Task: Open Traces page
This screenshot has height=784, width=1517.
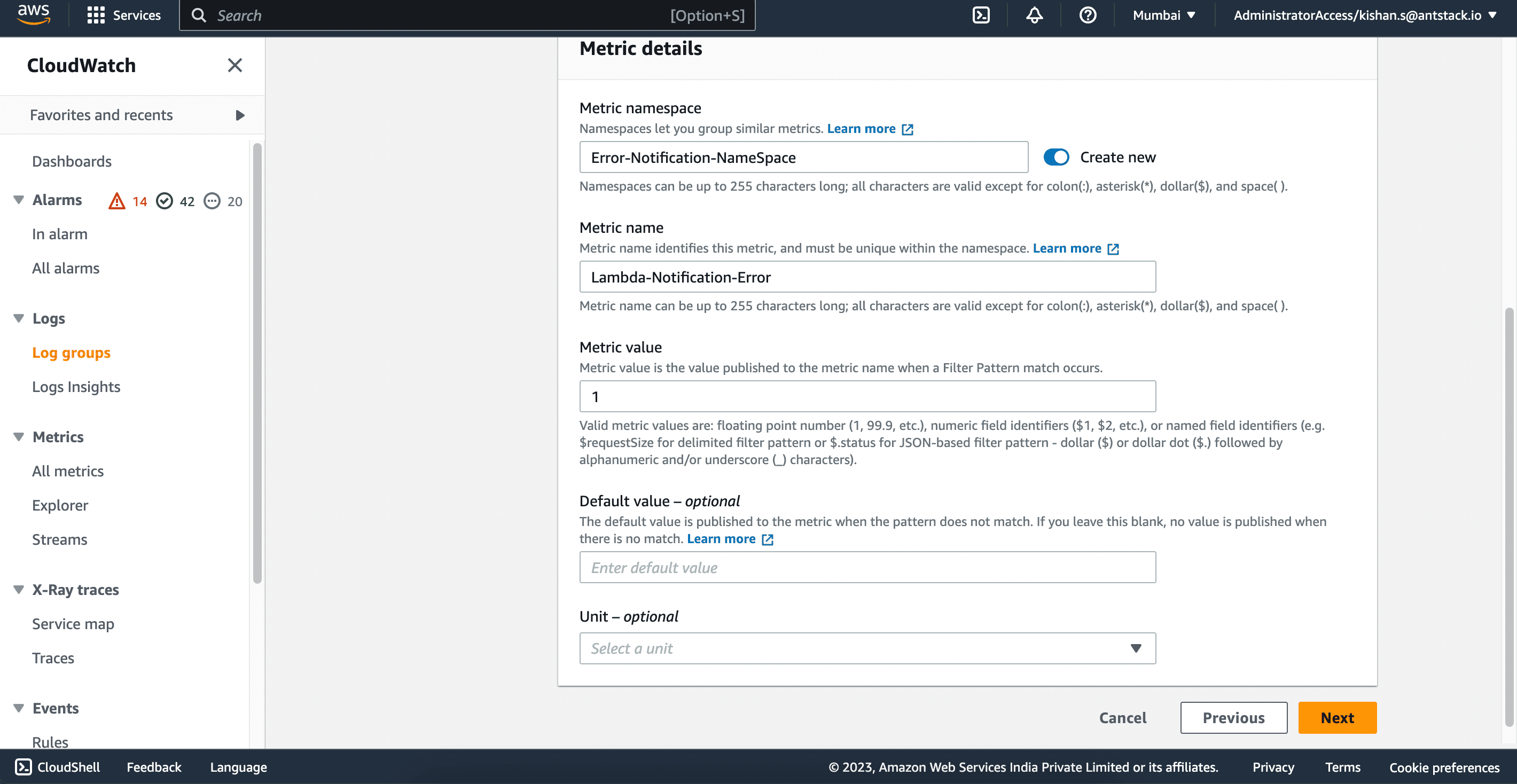Action: (53, 658)
